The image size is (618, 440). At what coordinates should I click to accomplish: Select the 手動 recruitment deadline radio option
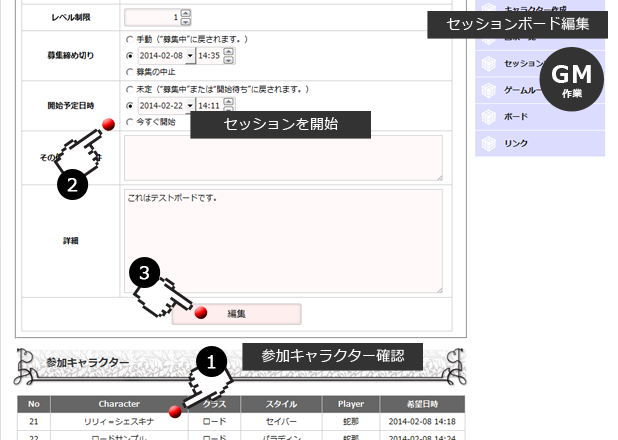point(129,39)
